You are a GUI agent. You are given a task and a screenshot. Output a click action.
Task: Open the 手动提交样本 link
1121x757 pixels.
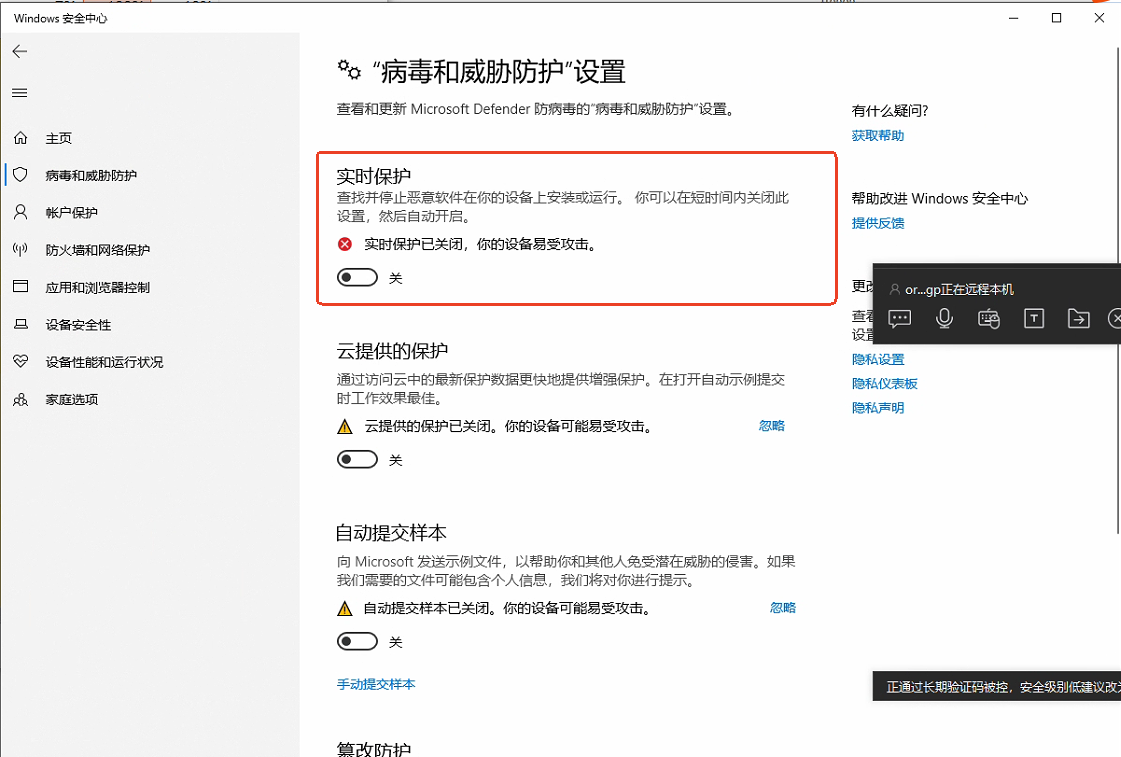point(376,685)
